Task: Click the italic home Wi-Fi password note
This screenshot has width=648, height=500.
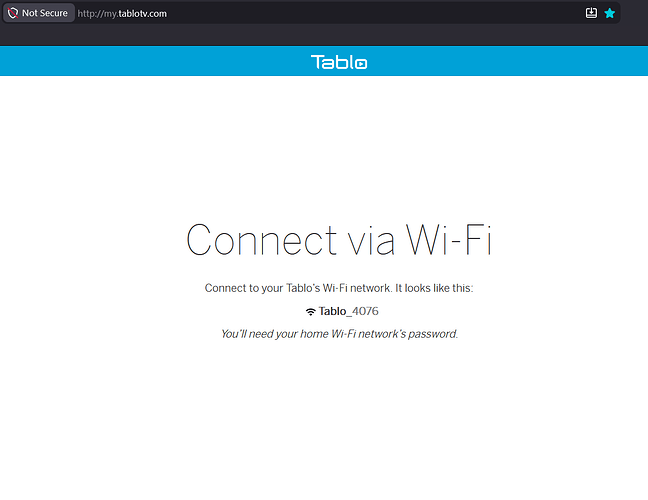Action: coord(339,334)
